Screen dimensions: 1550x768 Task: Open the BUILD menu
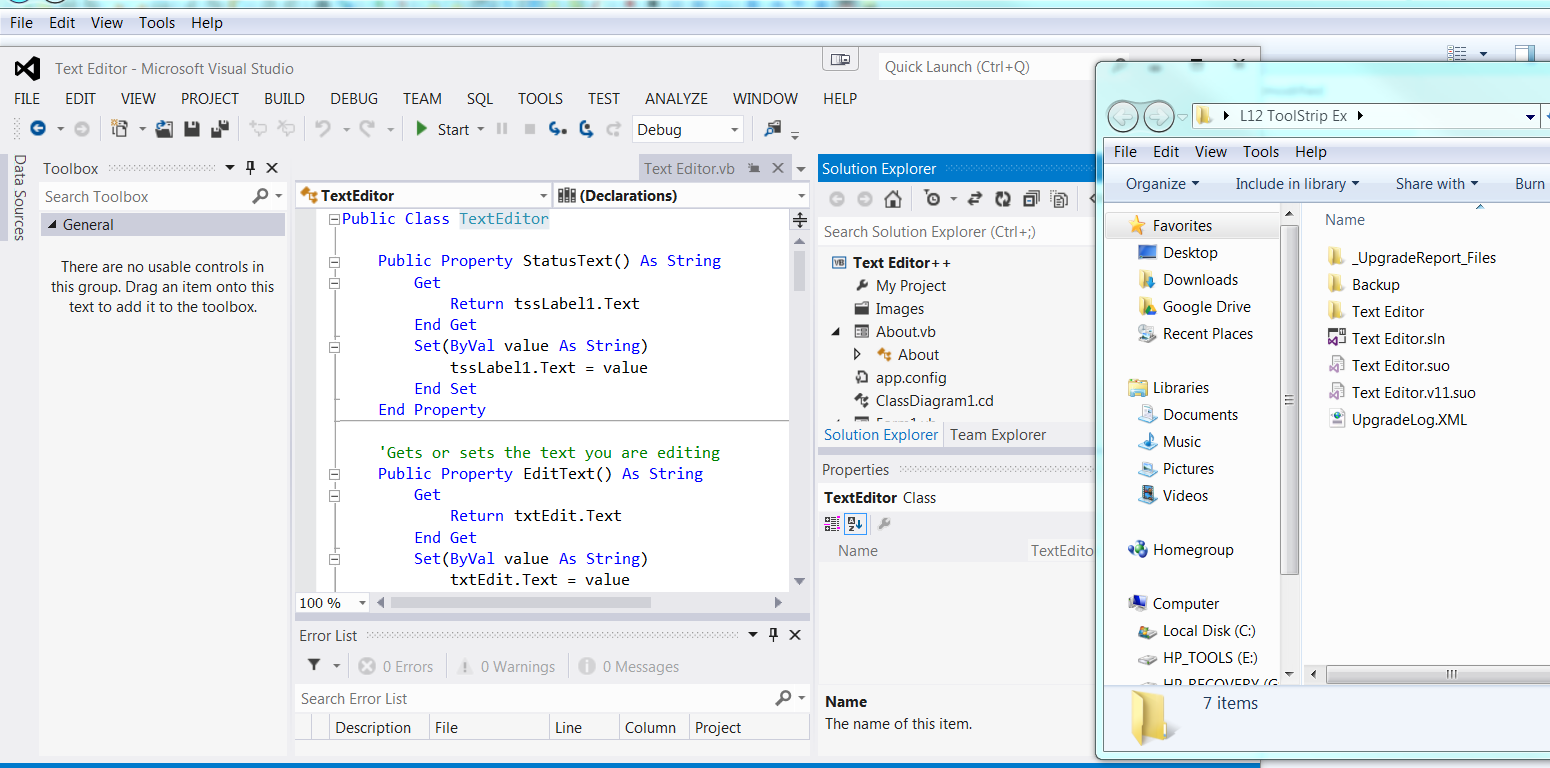[x=284, y=98]
